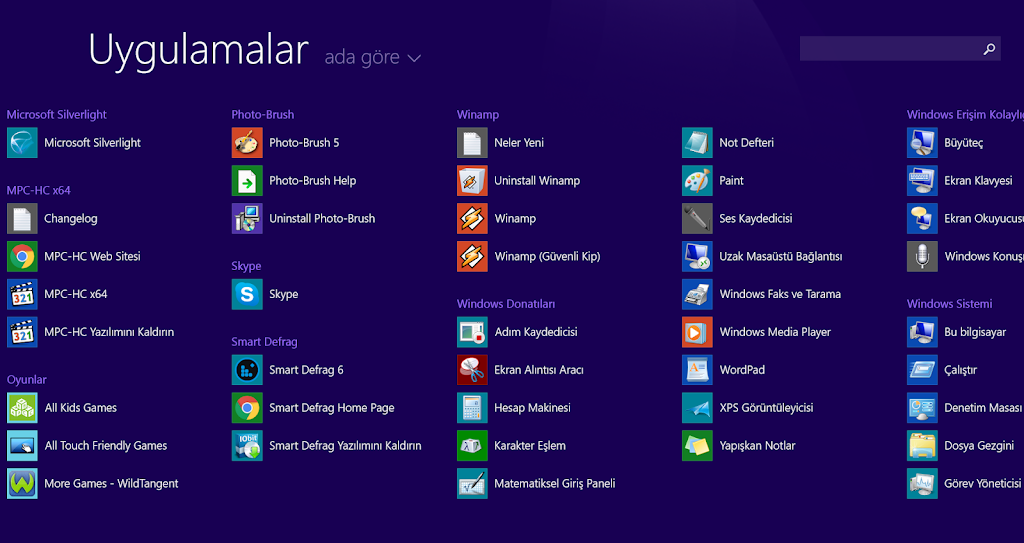Open the WordPad icon

coord(697,370)
